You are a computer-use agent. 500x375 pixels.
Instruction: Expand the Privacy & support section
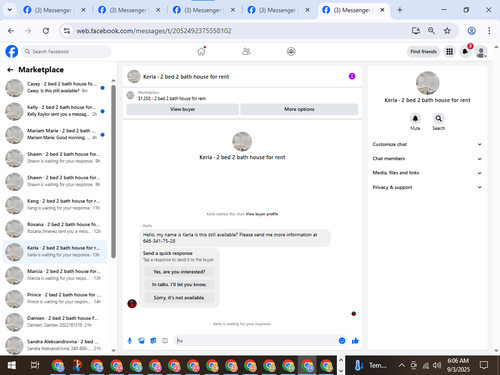(x=427, y=187)
